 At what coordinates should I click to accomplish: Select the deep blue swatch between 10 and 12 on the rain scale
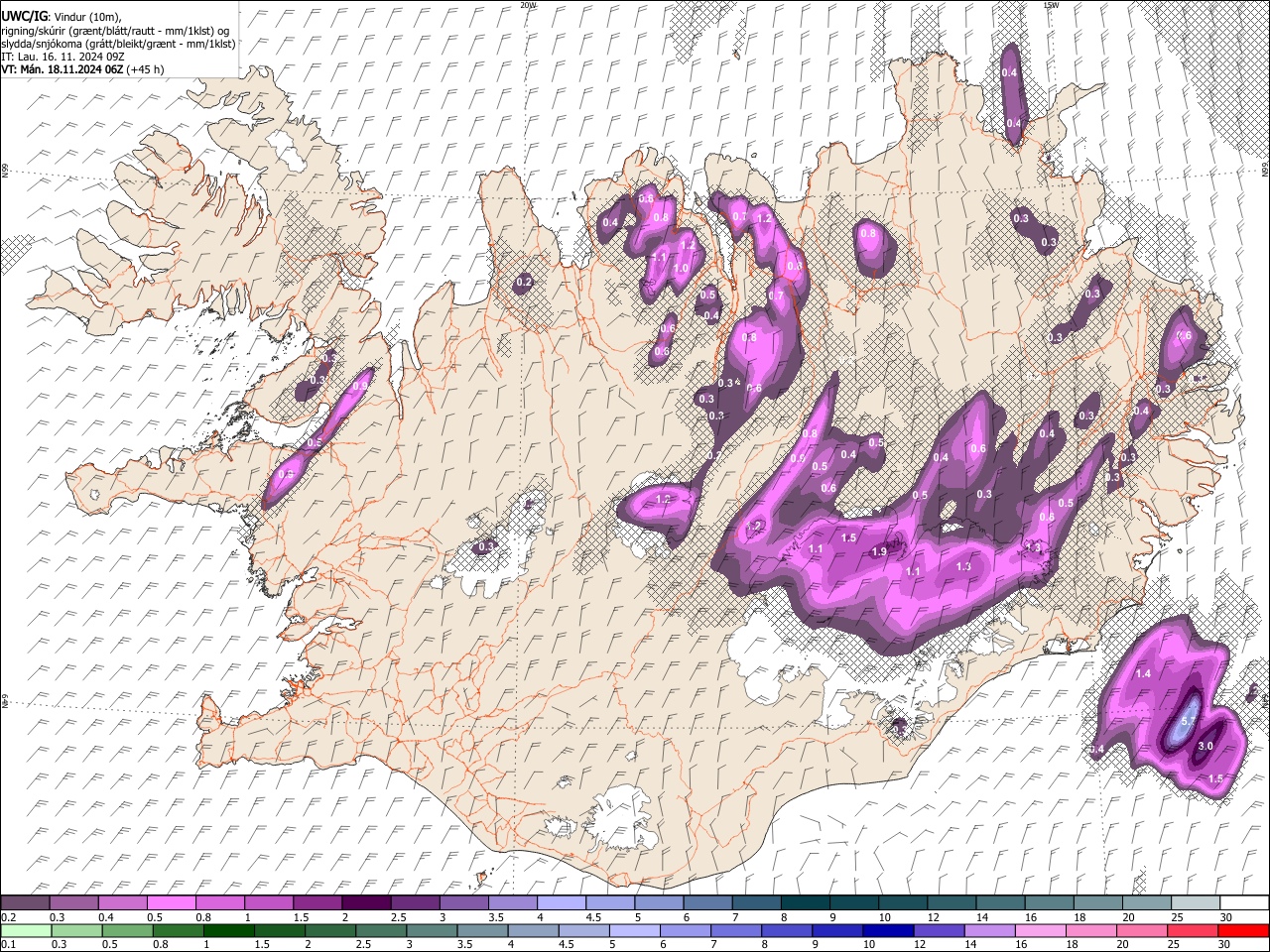coord(886,930)
